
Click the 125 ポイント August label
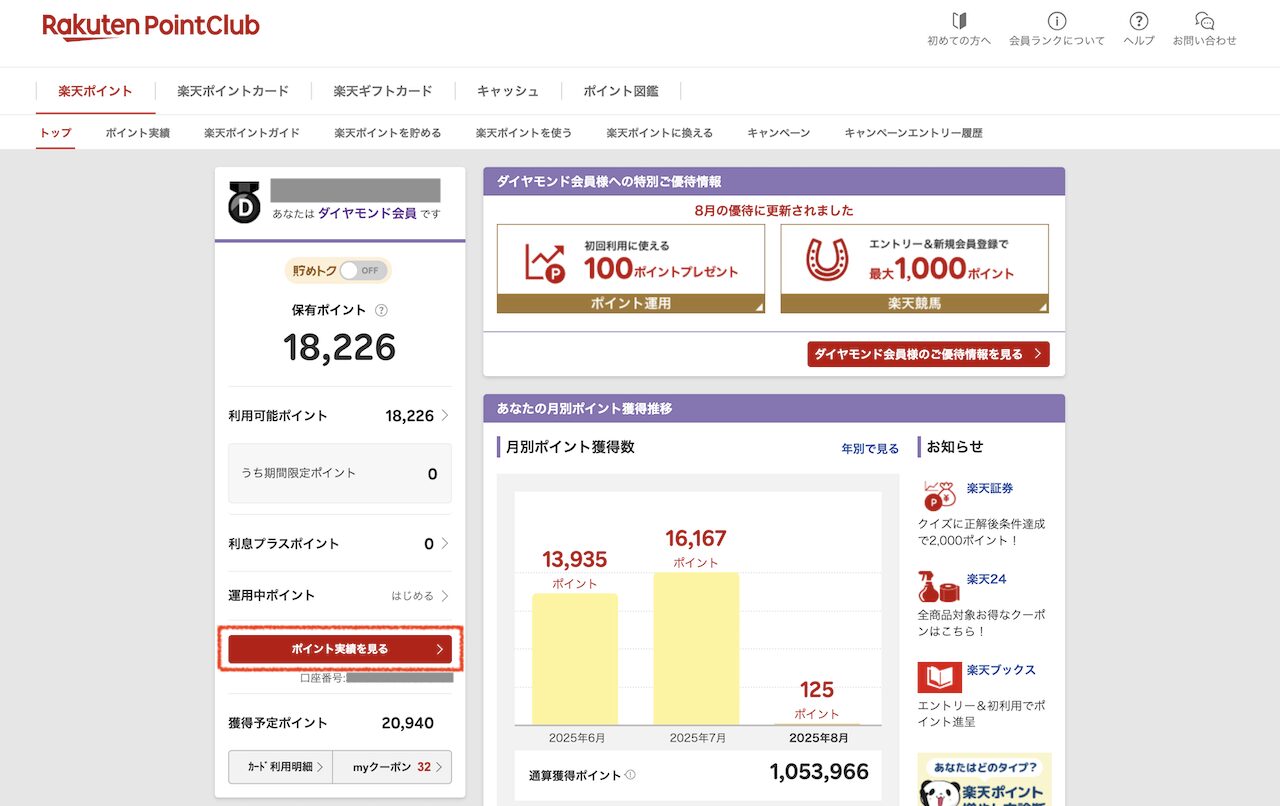(x=817, y=699)
